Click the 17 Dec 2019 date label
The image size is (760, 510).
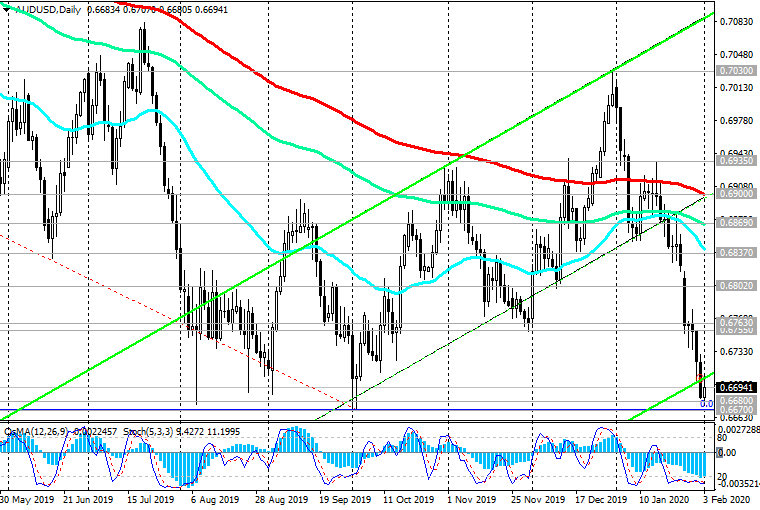(x=600, y=499)
